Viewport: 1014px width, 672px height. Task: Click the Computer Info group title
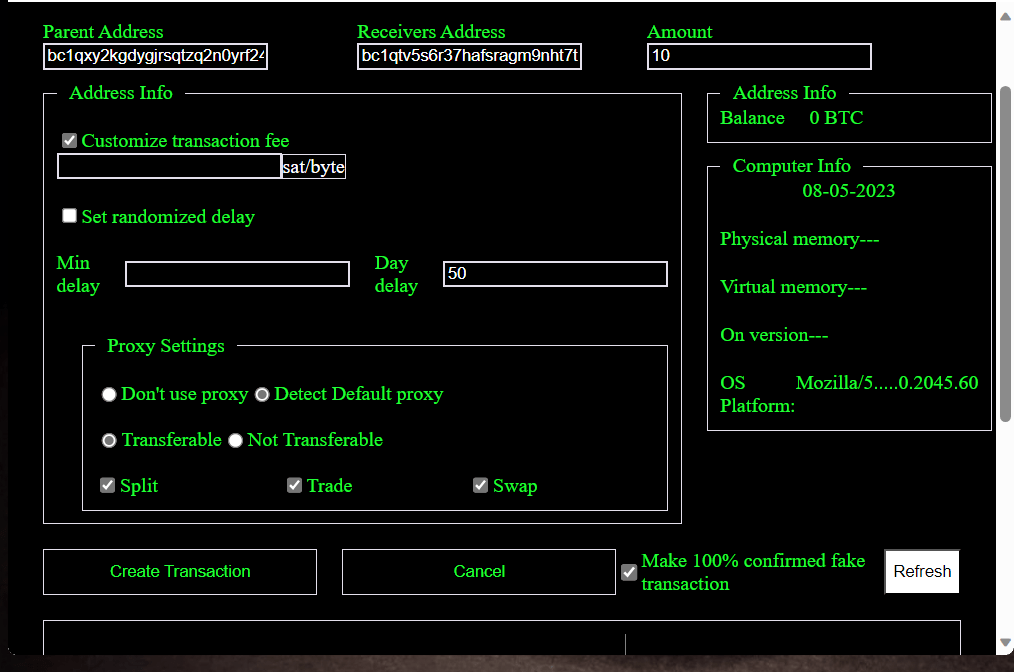pyautogui.click(x=792, y=166)
